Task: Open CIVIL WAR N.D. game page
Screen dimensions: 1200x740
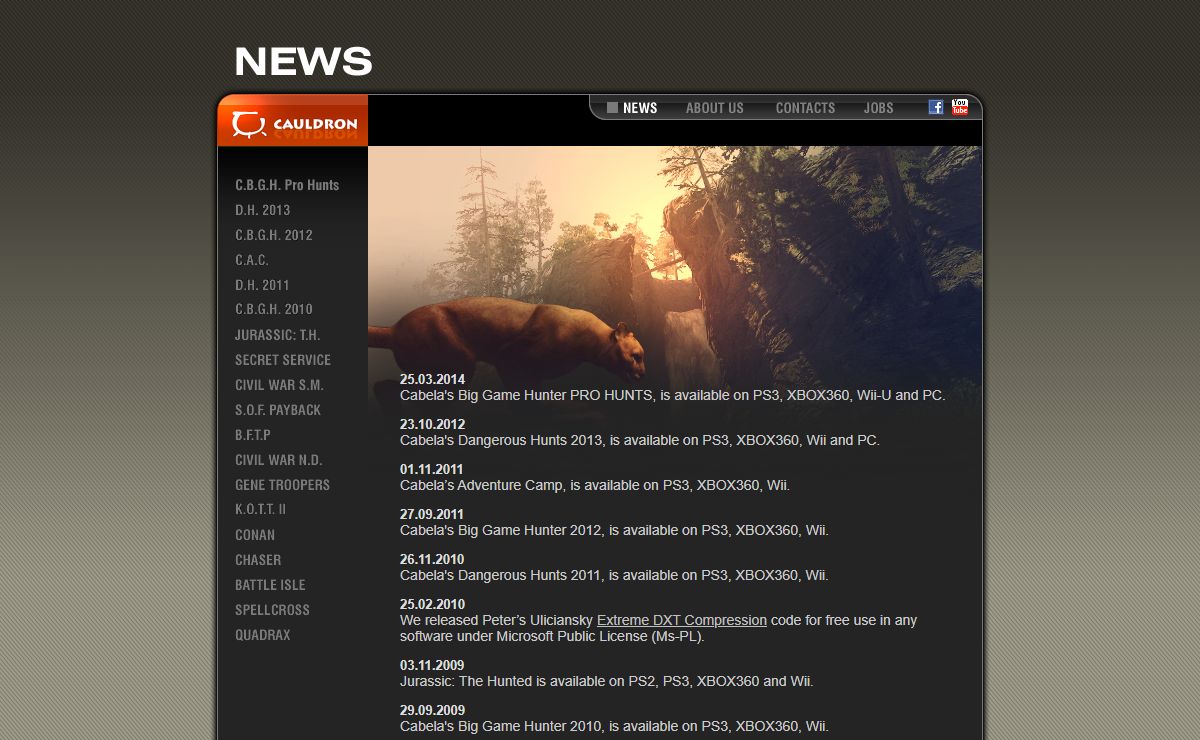Action: click(279, 460)
